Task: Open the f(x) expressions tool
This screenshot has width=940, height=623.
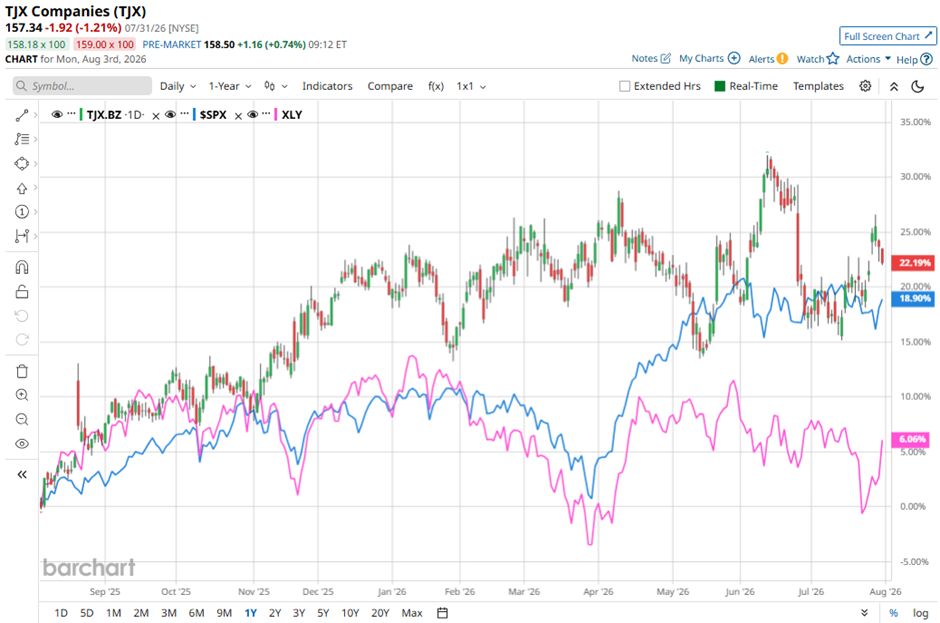Action: click(436, 86)
